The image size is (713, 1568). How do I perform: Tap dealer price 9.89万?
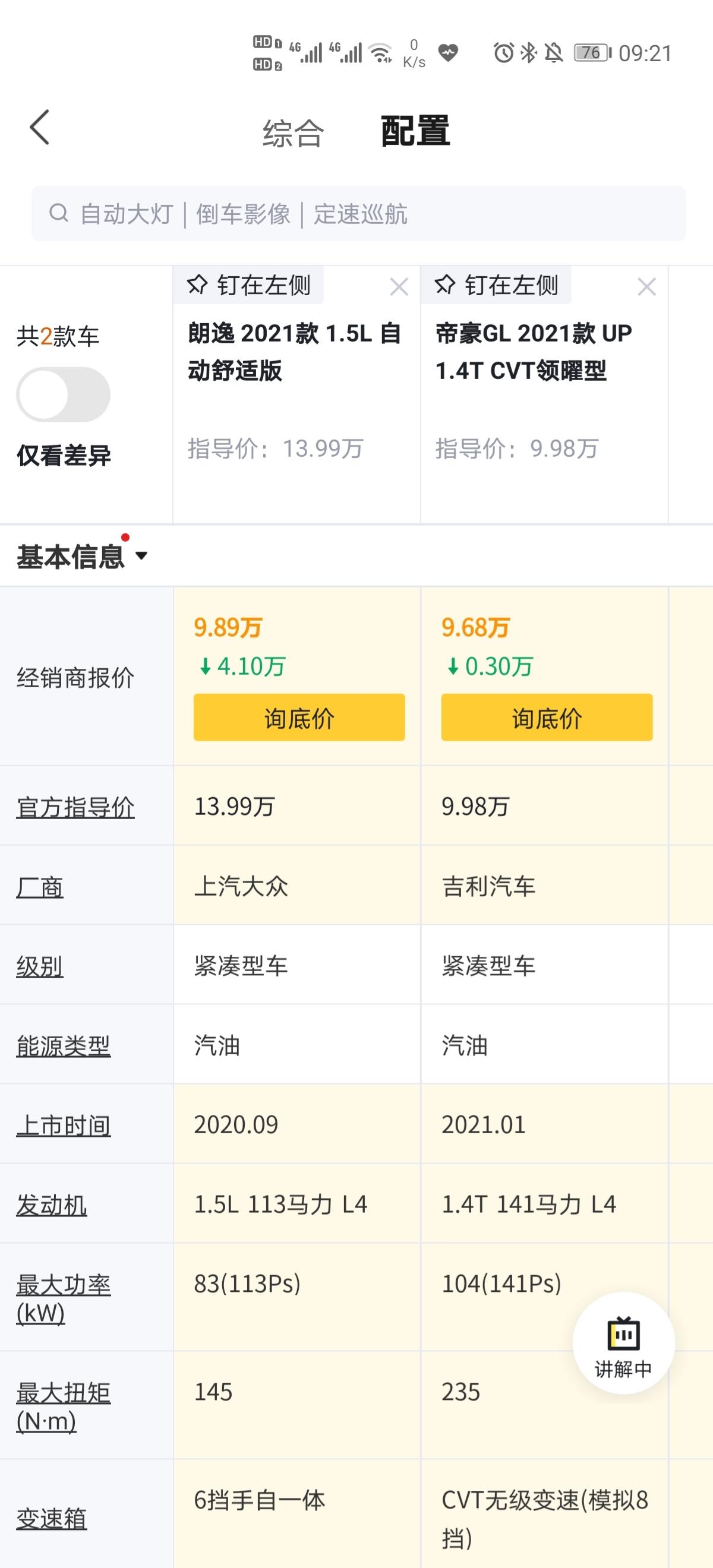pos(228,627)
